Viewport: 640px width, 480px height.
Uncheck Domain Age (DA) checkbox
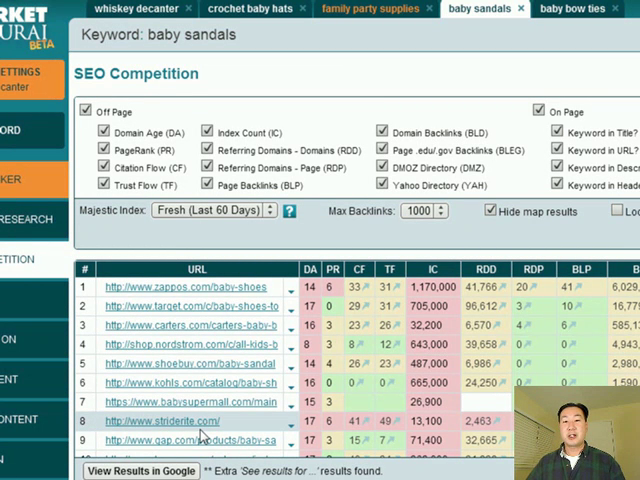(104, 131)
